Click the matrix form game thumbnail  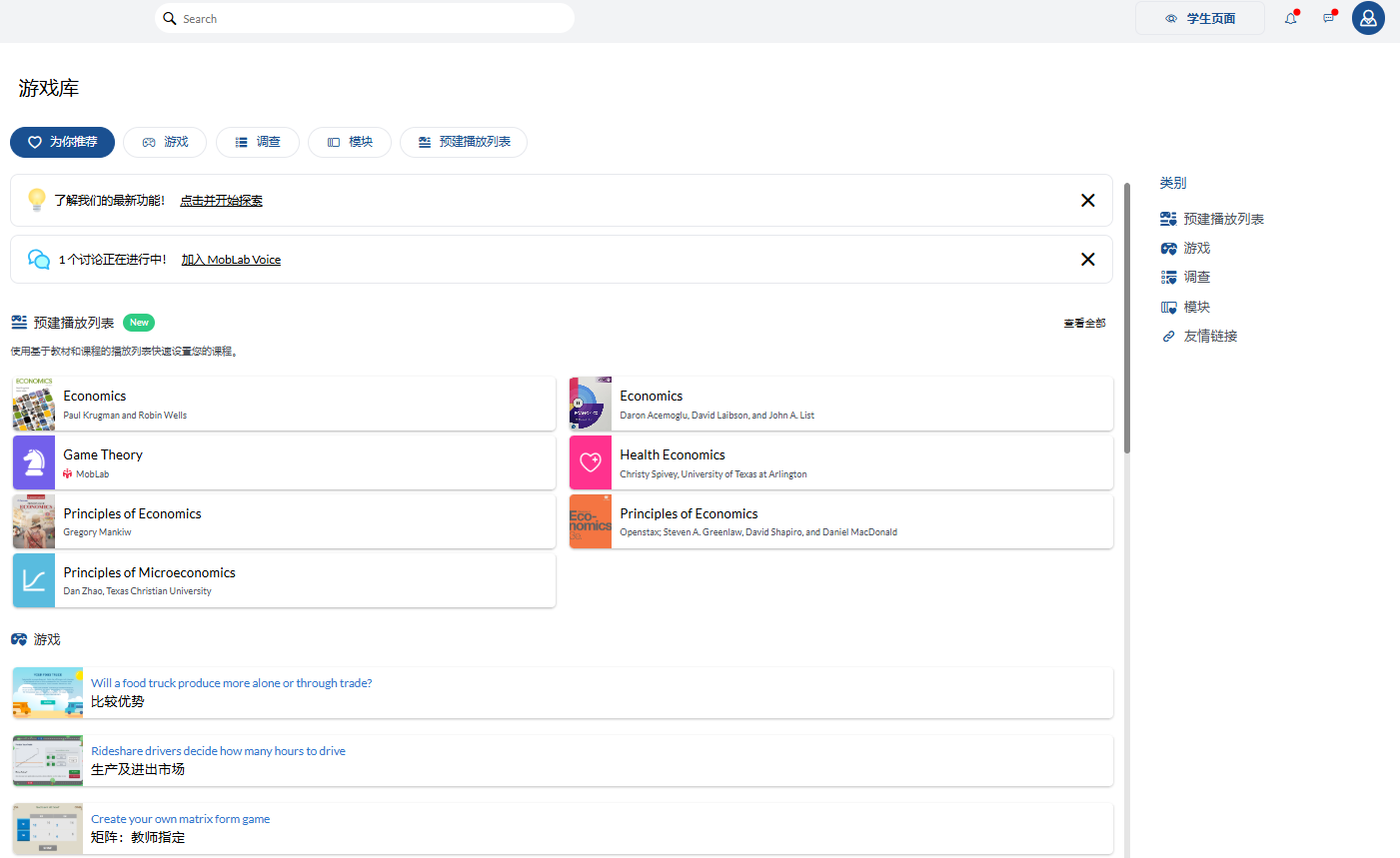coord(48,829)
